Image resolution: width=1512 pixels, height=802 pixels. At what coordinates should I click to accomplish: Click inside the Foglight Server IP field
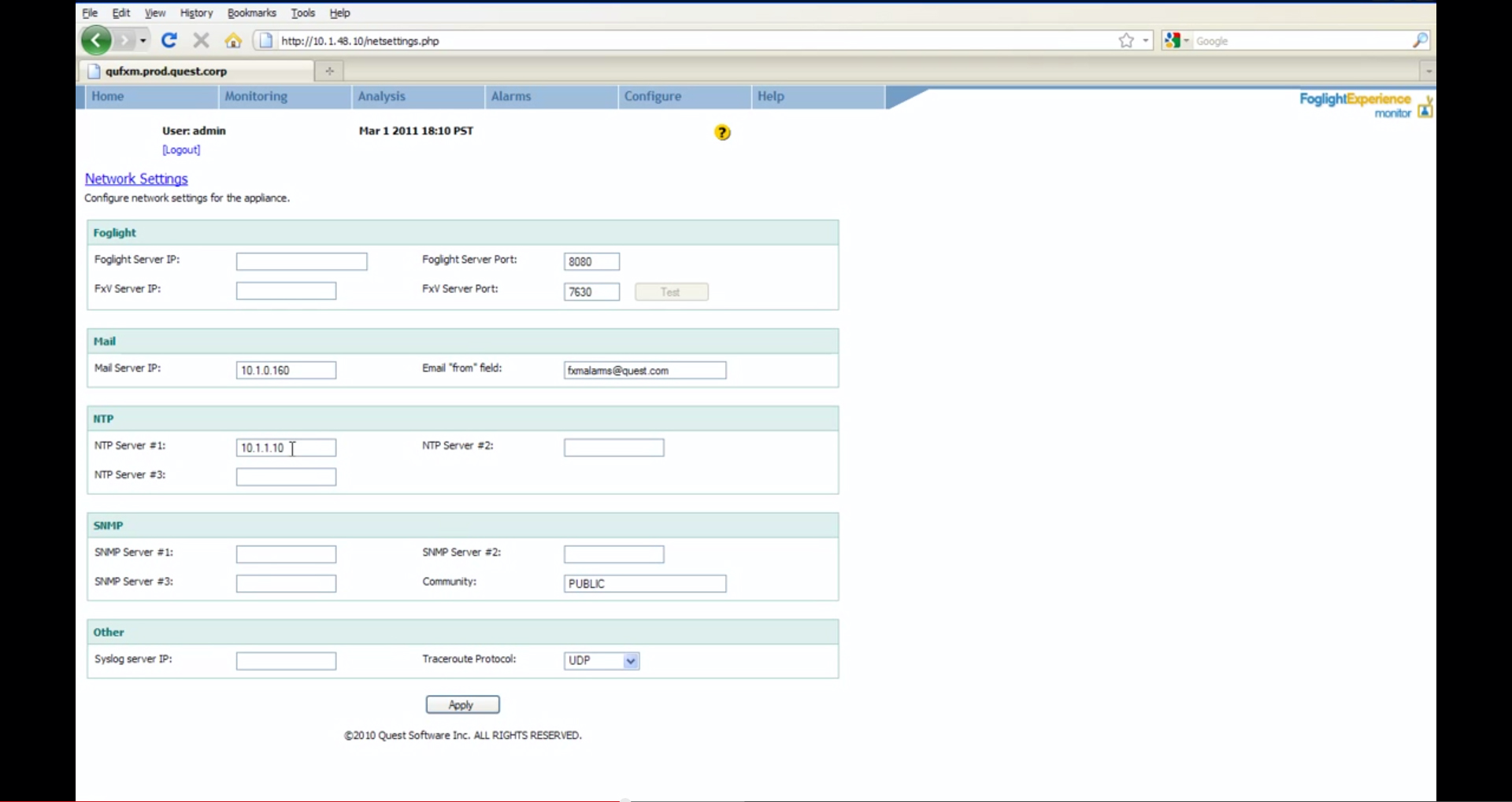(302, 261)
